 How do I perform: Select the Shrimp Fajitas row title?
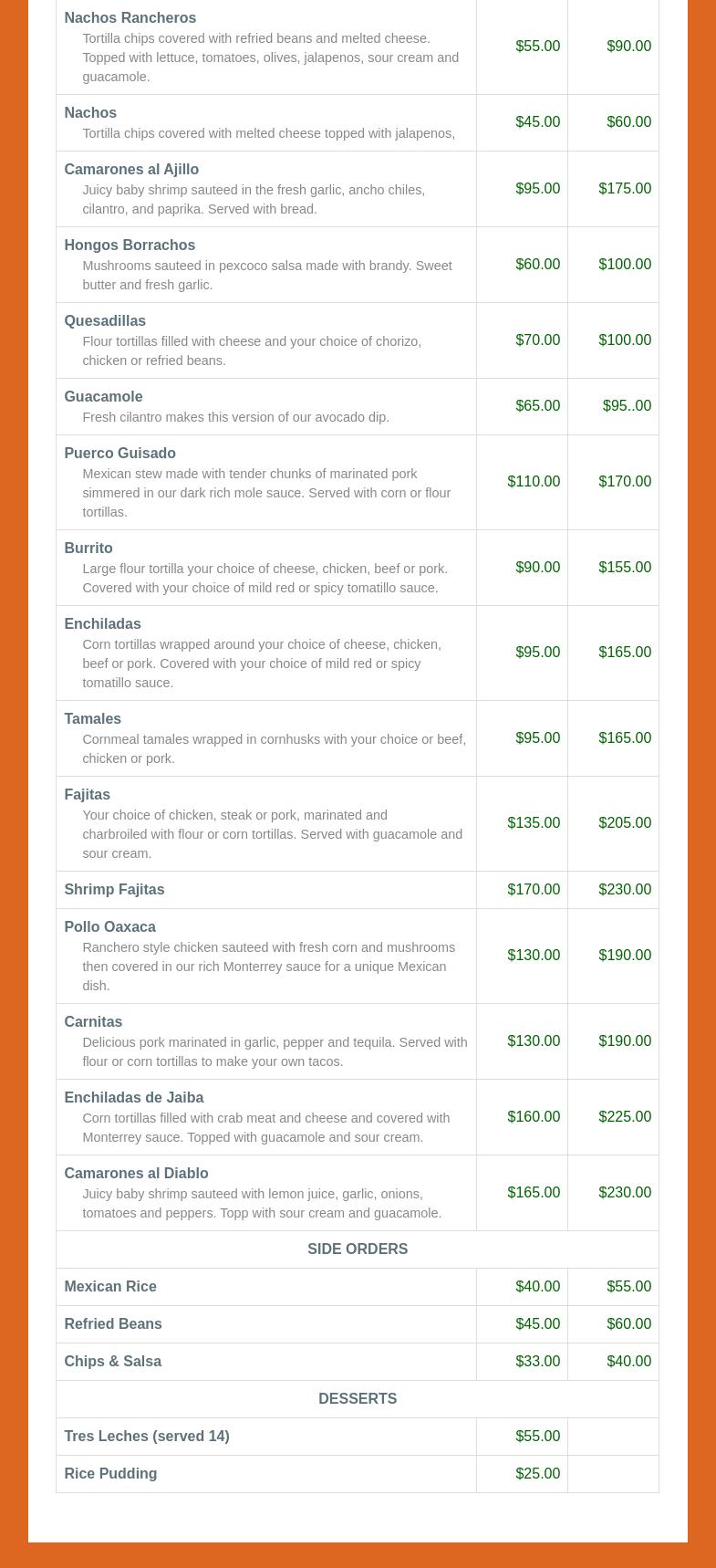(114, 890)
